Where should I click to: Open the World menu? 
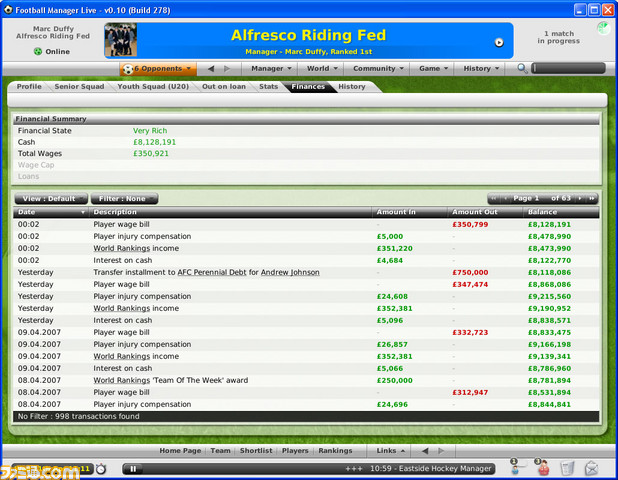(322, 69)
